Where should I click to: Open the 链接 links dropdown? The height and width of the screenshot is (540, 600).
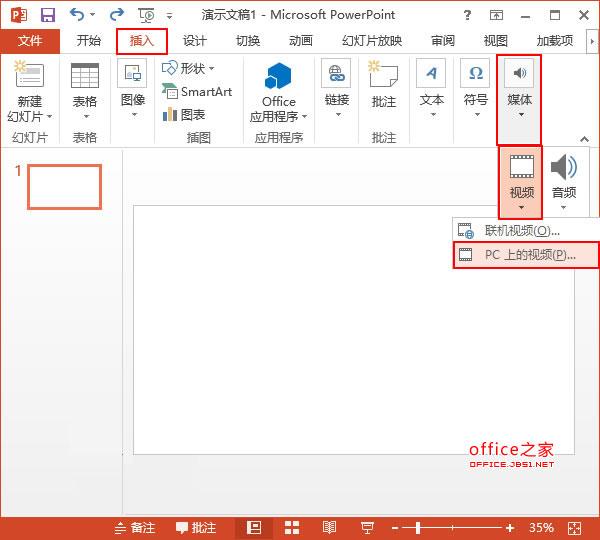[x=337, y=89]
